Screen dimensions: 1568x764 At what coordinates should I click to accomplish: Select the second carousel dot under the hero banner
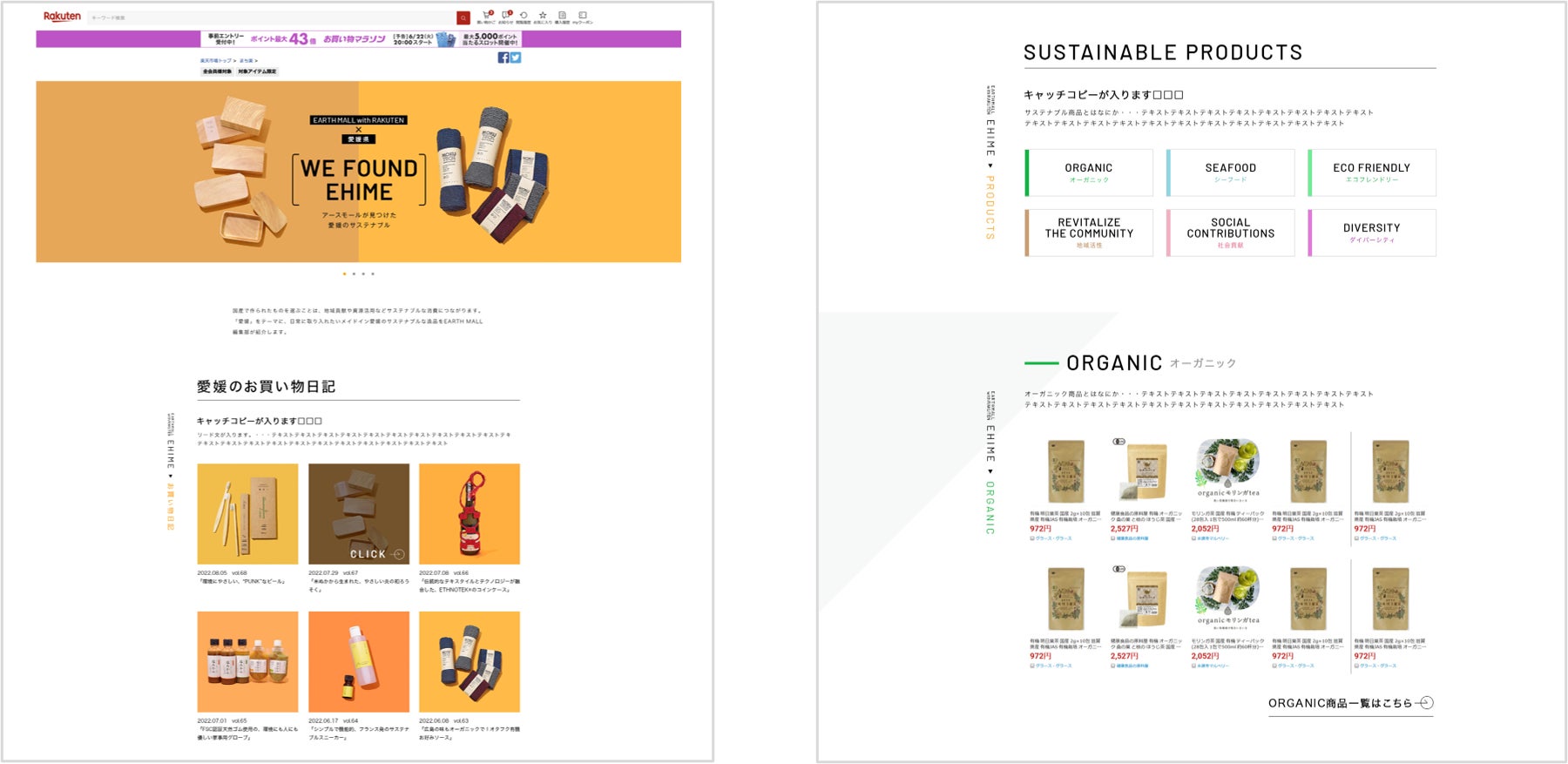[354, 274]
